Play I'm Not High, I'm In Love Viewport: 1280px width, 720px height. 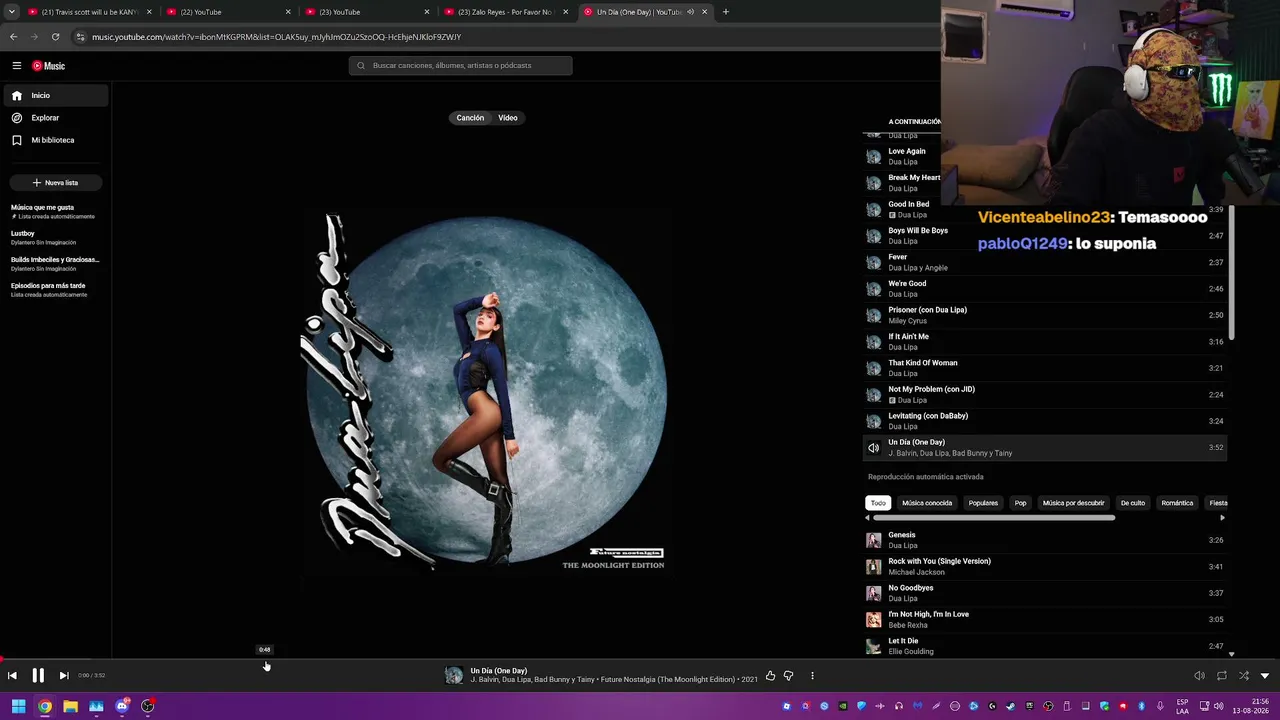pos(1045,620)
